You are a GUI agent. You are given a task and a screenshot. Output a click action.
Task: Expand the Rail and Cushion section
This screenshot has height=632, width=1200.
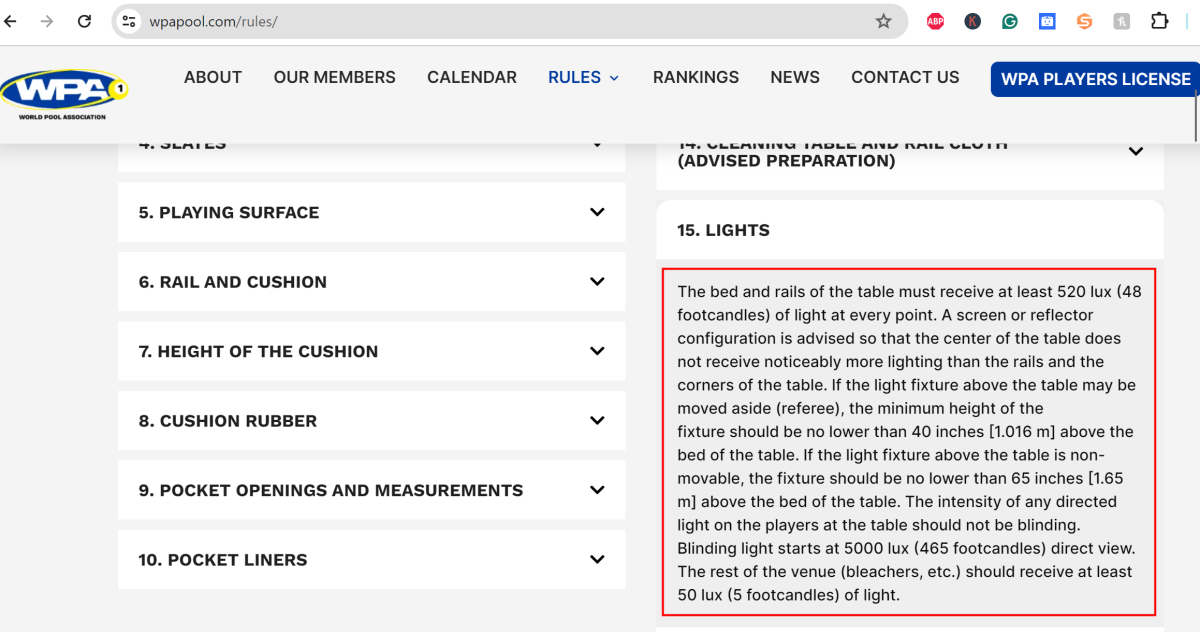(x=371, y=282)
